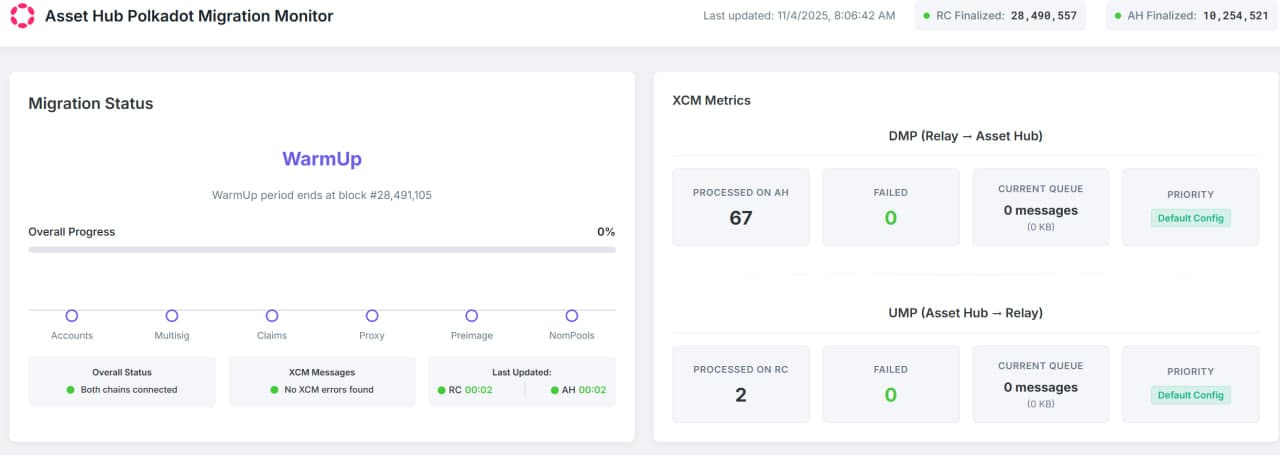
Task: Click the Overall Progress bar
Action: click(322, 249)
